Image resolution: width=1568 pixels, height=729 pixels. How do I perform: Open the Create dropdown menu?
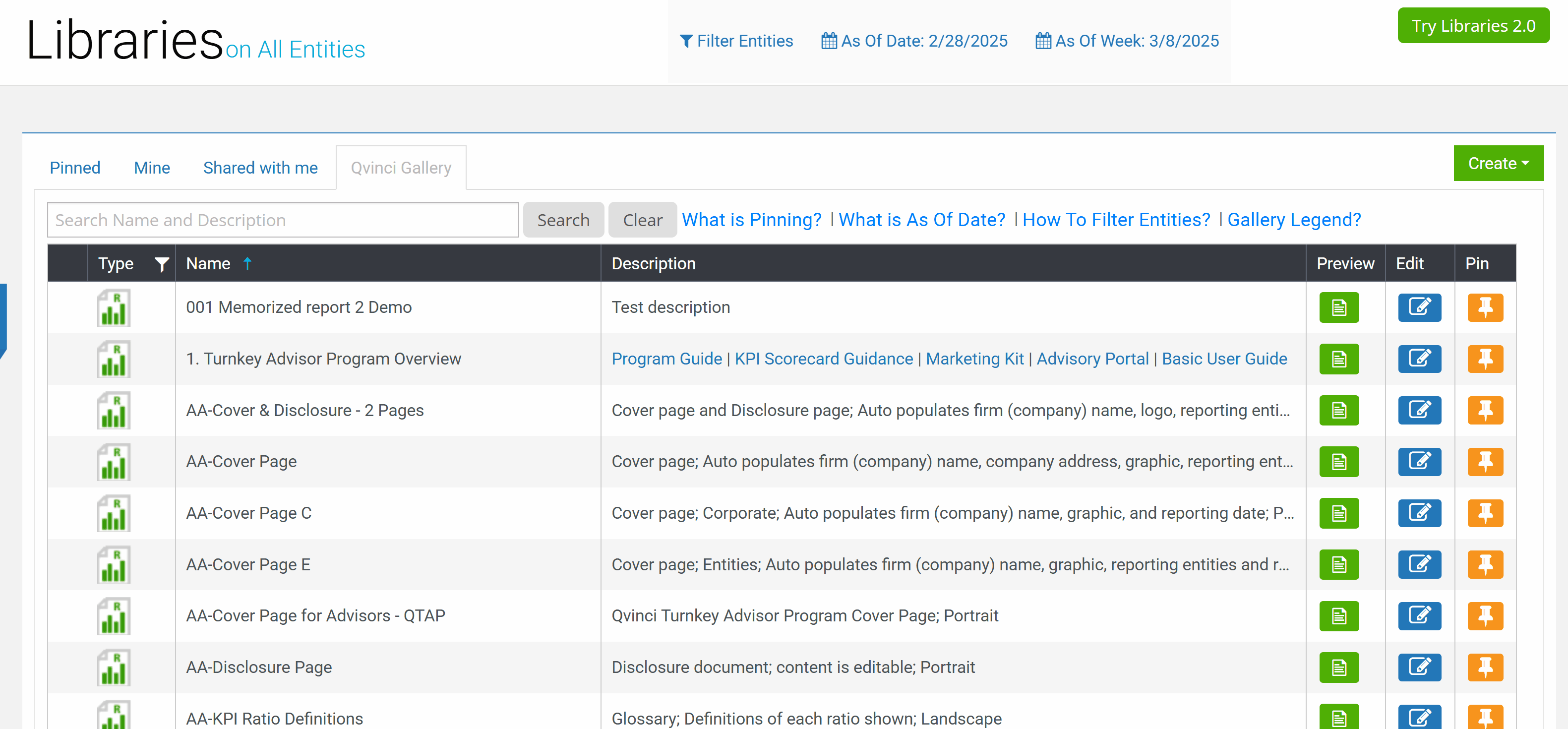click(1498, 163)
